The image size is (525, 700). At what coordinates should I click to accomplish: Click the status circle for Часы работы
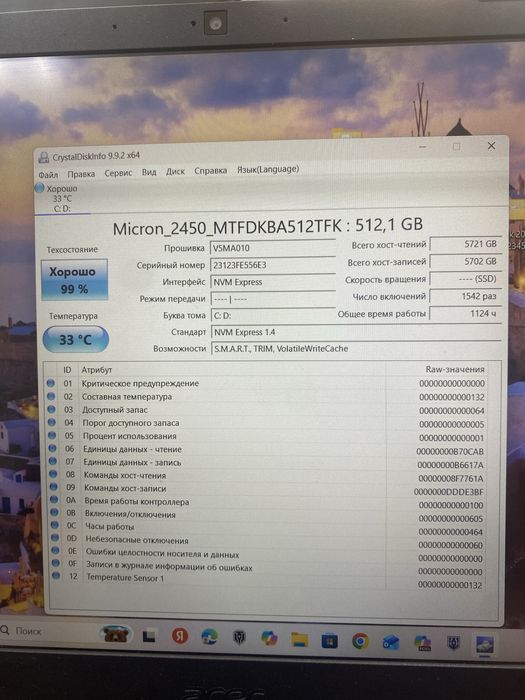54,525
